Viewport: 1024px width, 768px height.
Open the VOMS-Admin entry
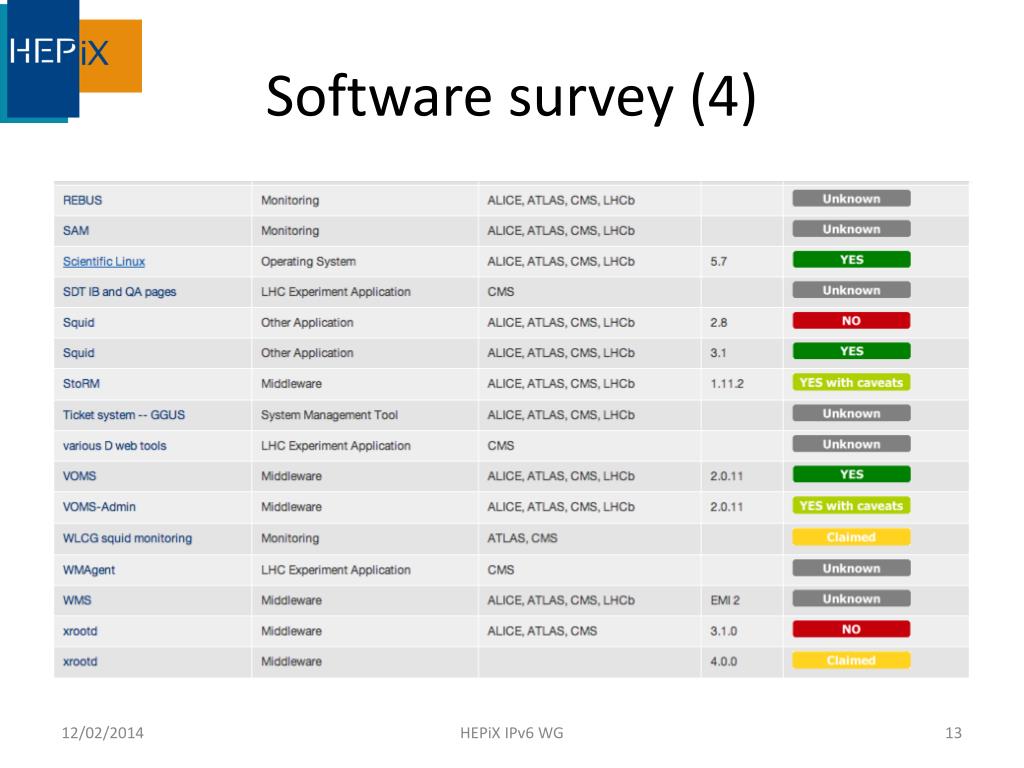[x=99, y=507]
